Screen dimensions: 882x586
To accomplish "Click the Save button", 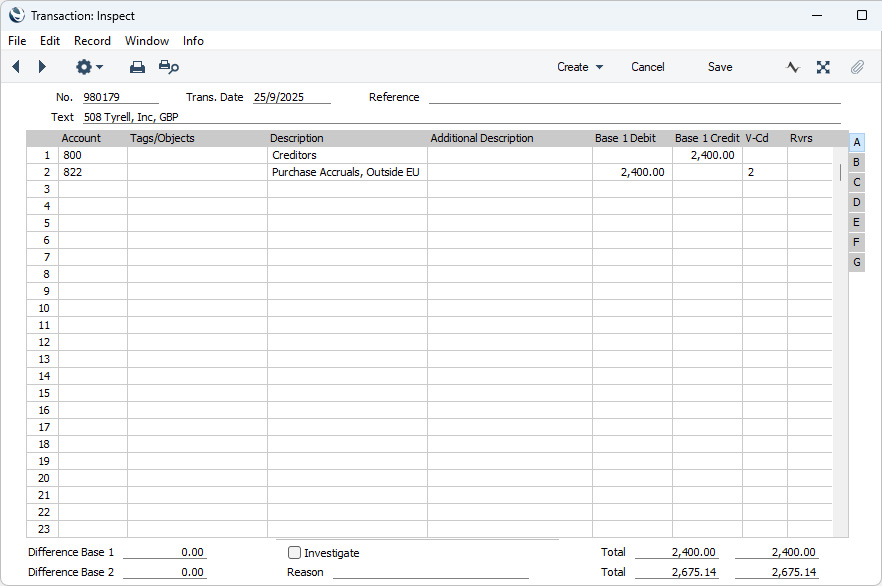I will coord(720,67).
